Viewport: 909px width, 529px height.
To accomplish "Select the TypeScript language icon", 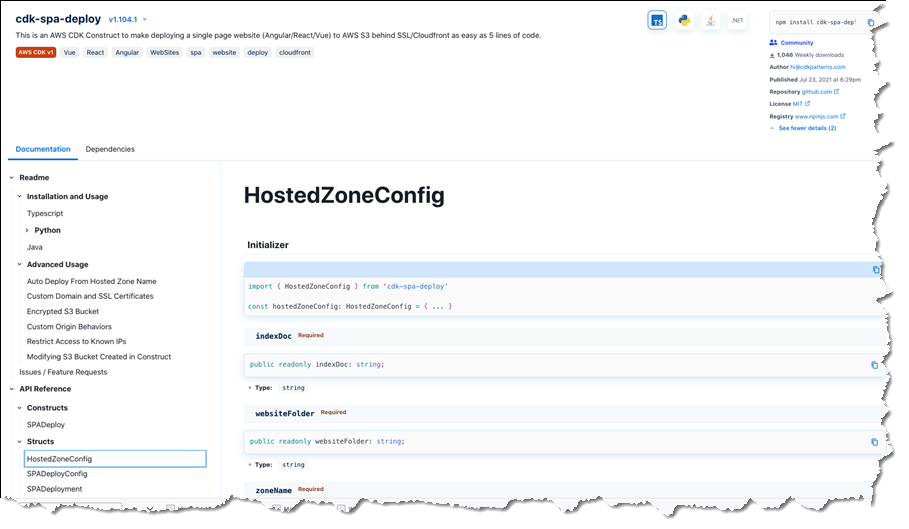I will [x=657, y=21].
